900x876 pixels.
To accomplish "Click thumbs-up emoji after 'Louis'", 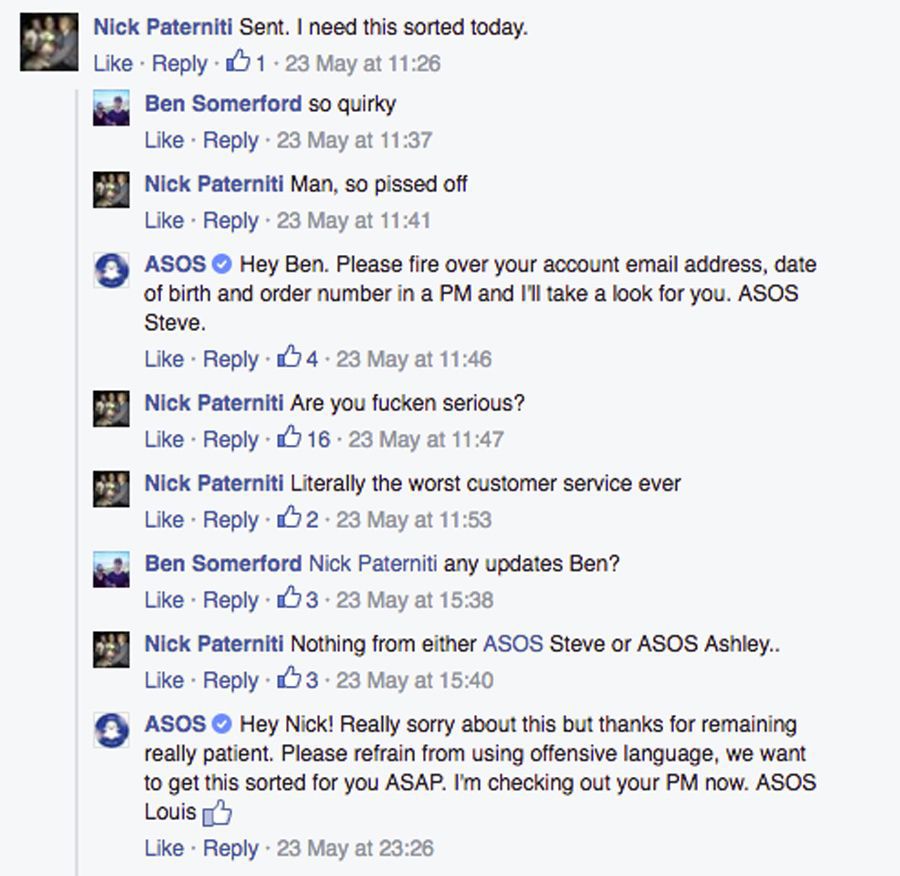I will coord(218,813).
